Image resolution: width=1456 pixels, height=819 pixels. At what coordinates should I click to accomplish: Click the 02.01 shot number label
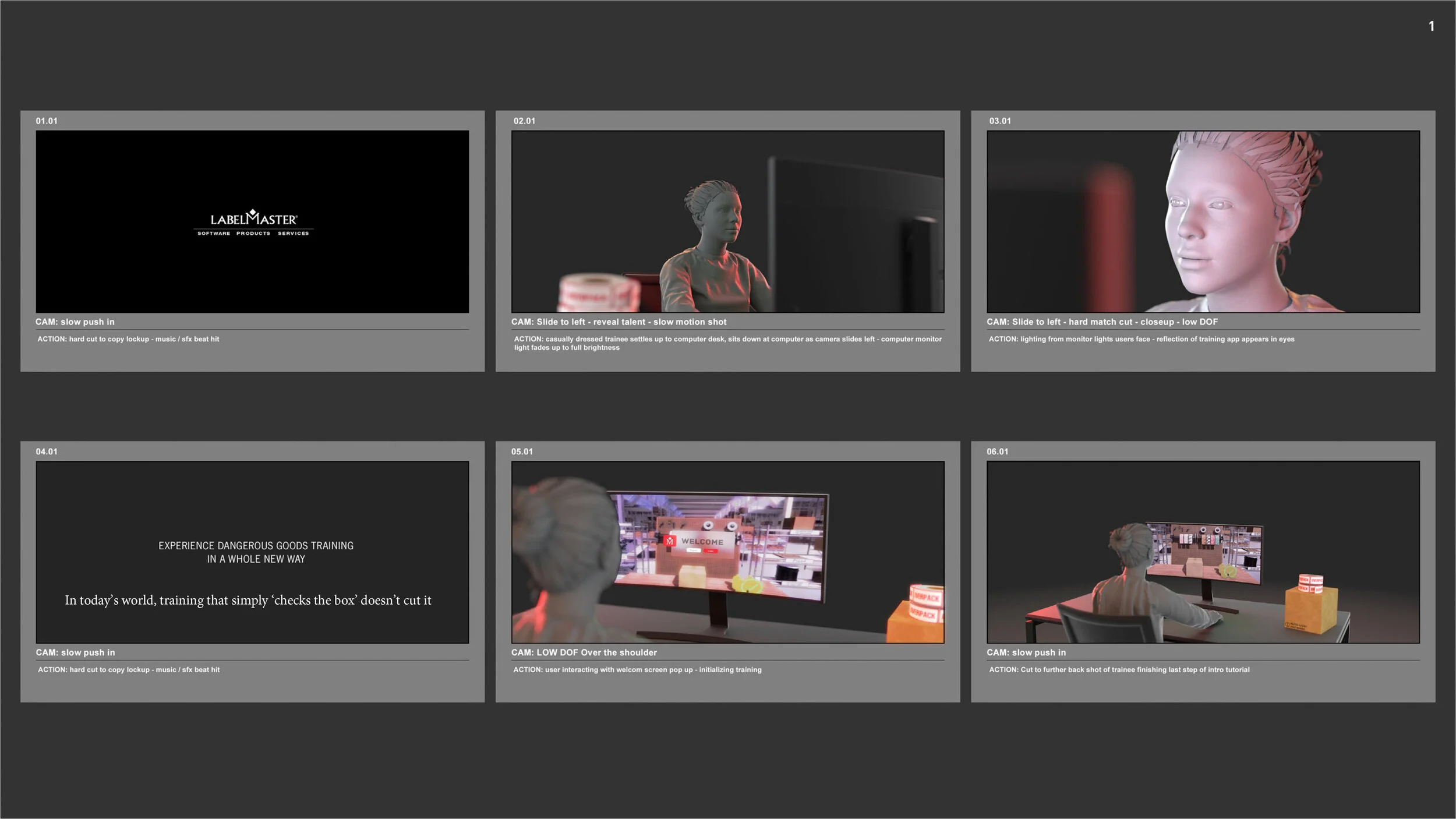click(x=524, y=121)
